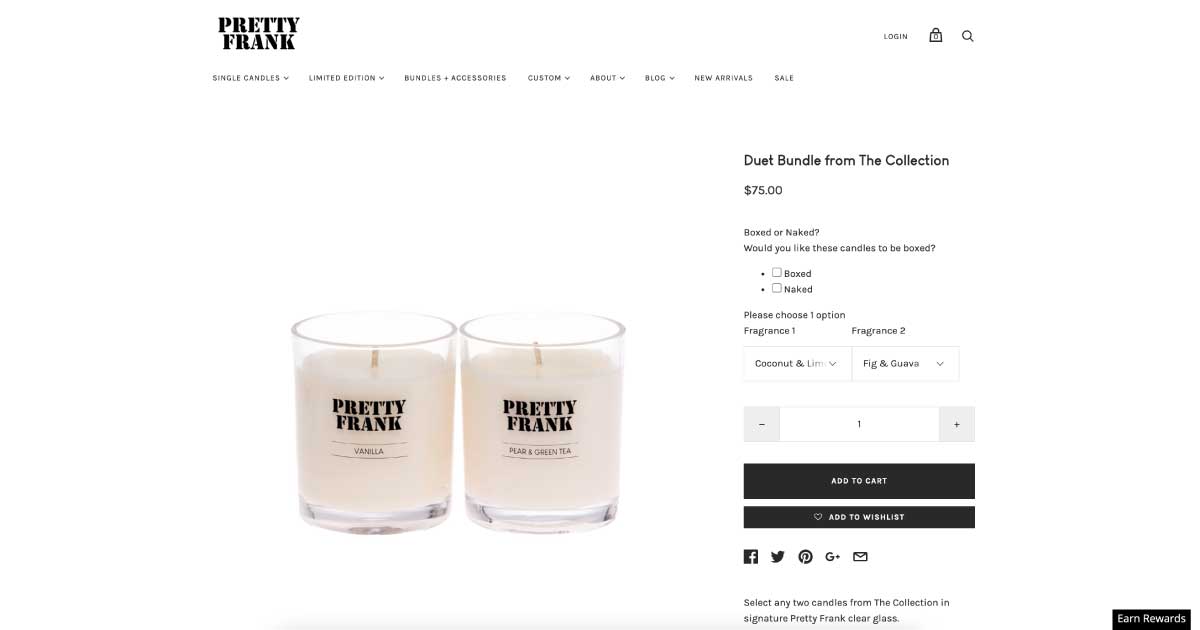Share product on Twitter
Screen dimensions: 1200x630
click(x=778, y=557)
